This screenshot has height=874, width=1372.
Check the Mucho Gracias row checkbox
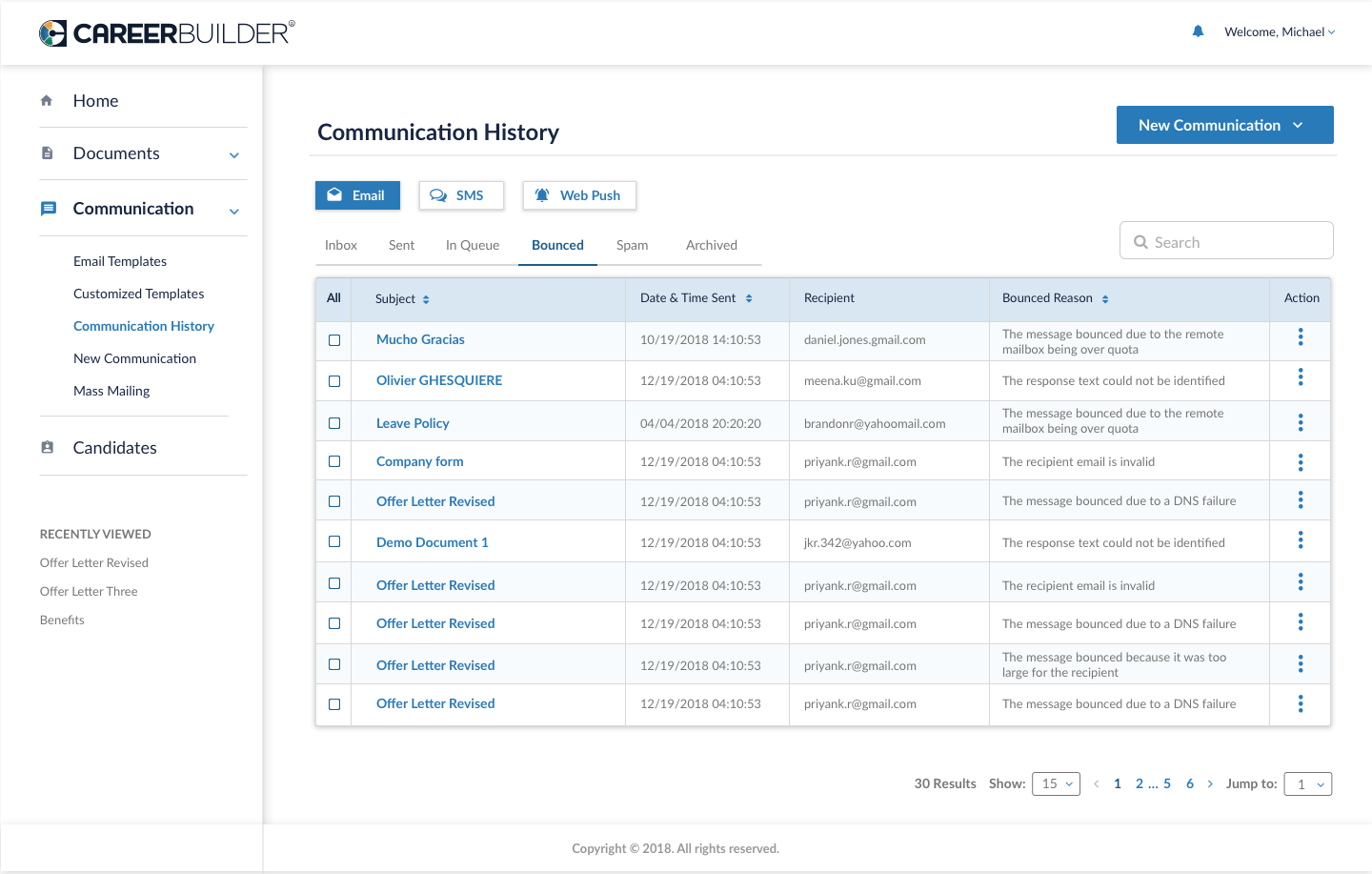point(334,340)
